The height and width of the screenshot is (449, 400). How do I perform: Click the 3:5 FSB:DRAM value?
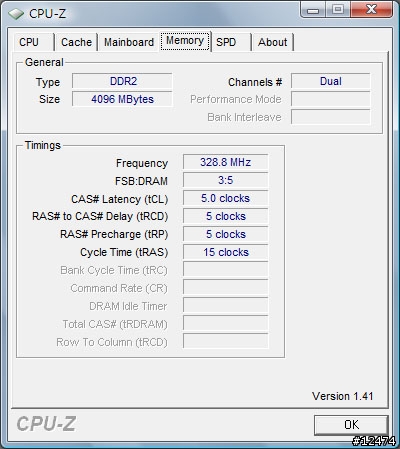(226, 180)
